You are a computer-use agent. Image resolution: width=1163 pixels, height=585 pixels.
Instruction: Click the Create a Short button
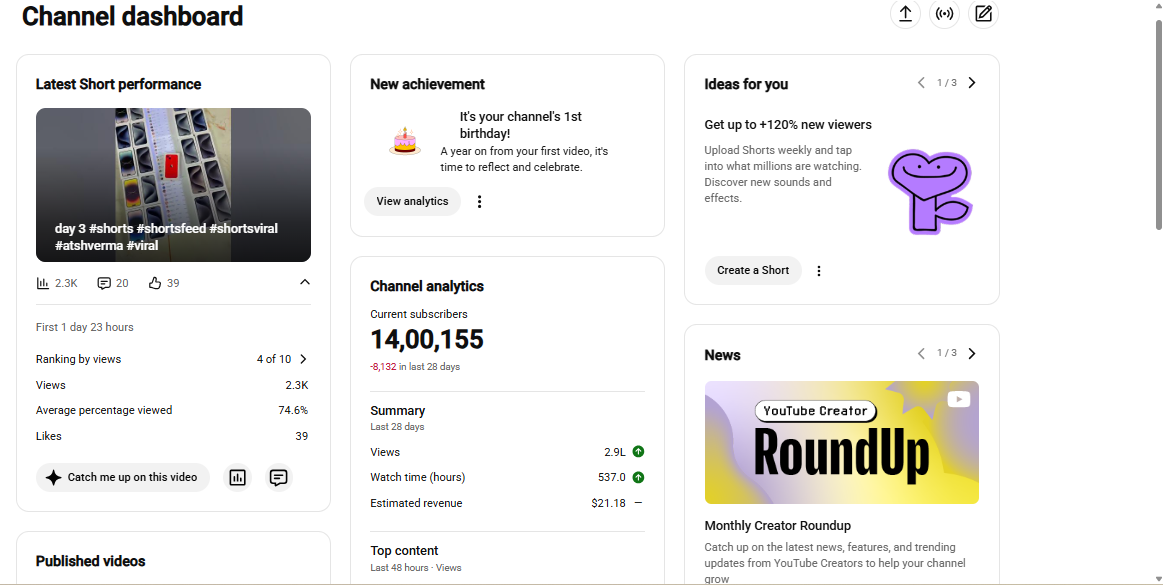753,270
